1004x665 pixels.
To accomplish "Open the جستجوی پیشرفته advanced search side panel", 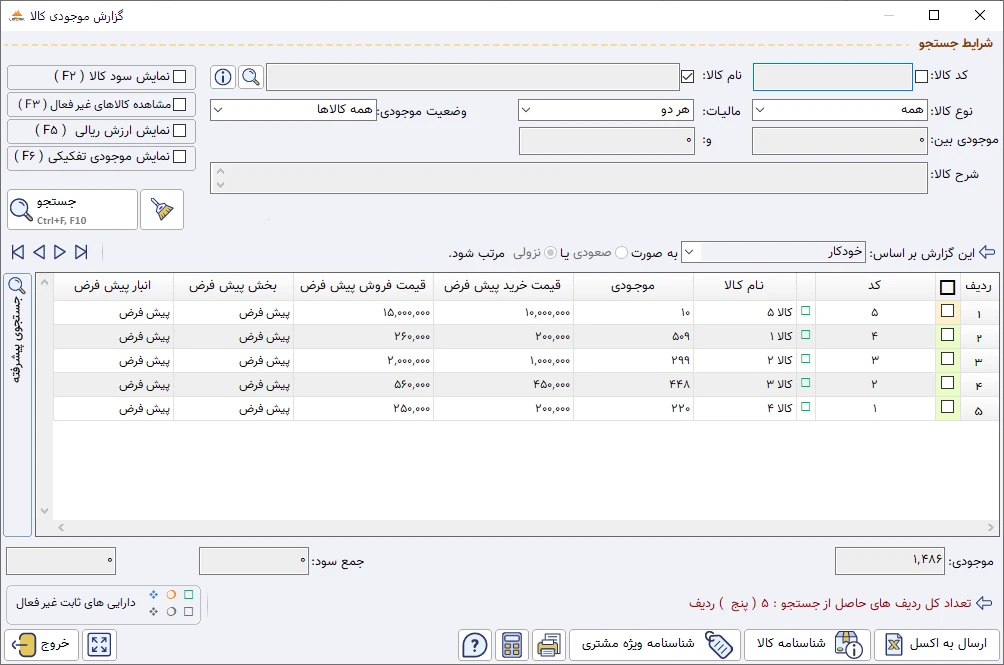I will (x=17, y=405).
